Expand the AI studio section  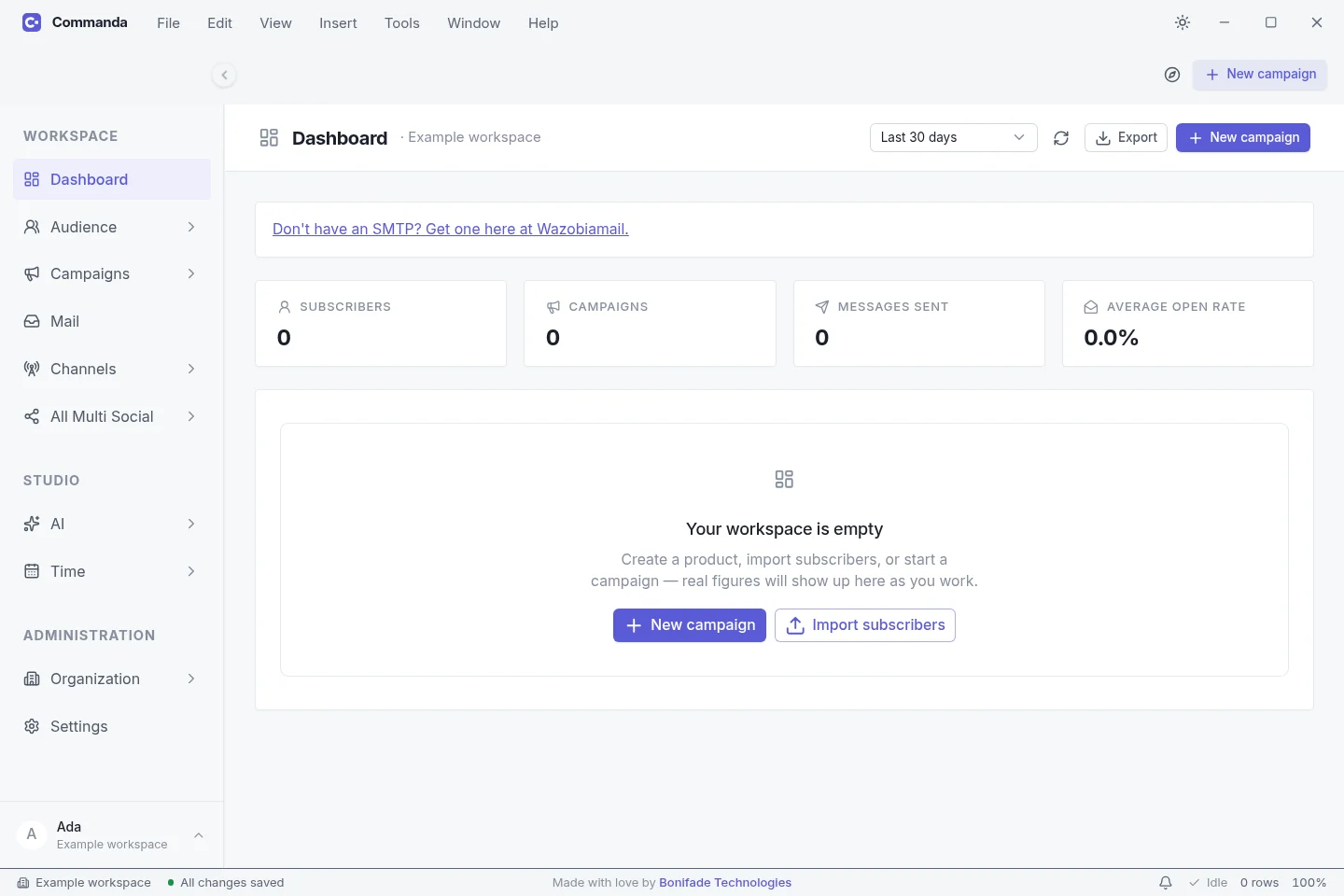(x=112, y=524)
